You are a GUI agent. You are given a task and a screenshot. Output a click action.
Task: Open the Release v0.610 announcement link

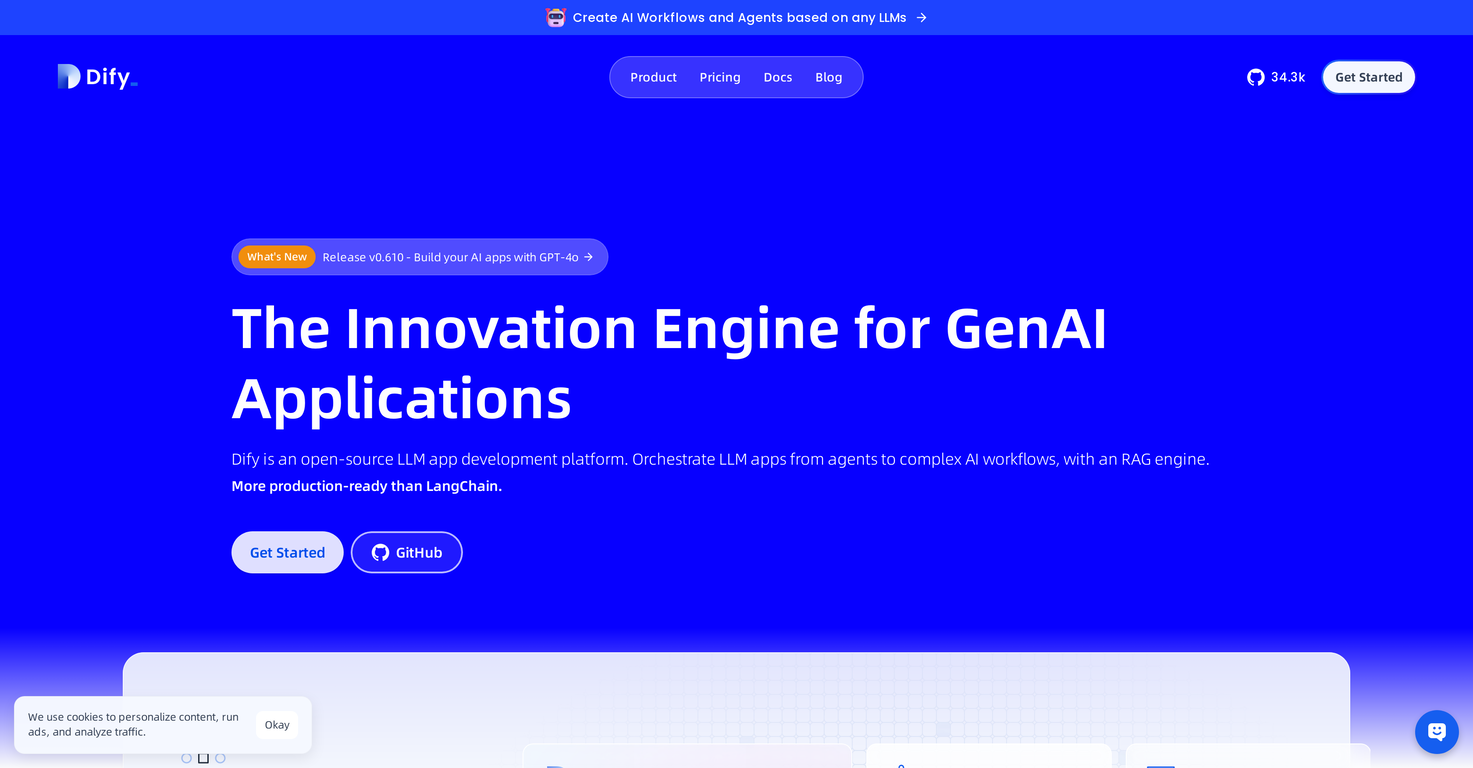pyautogui.click(x=450, y=257)
